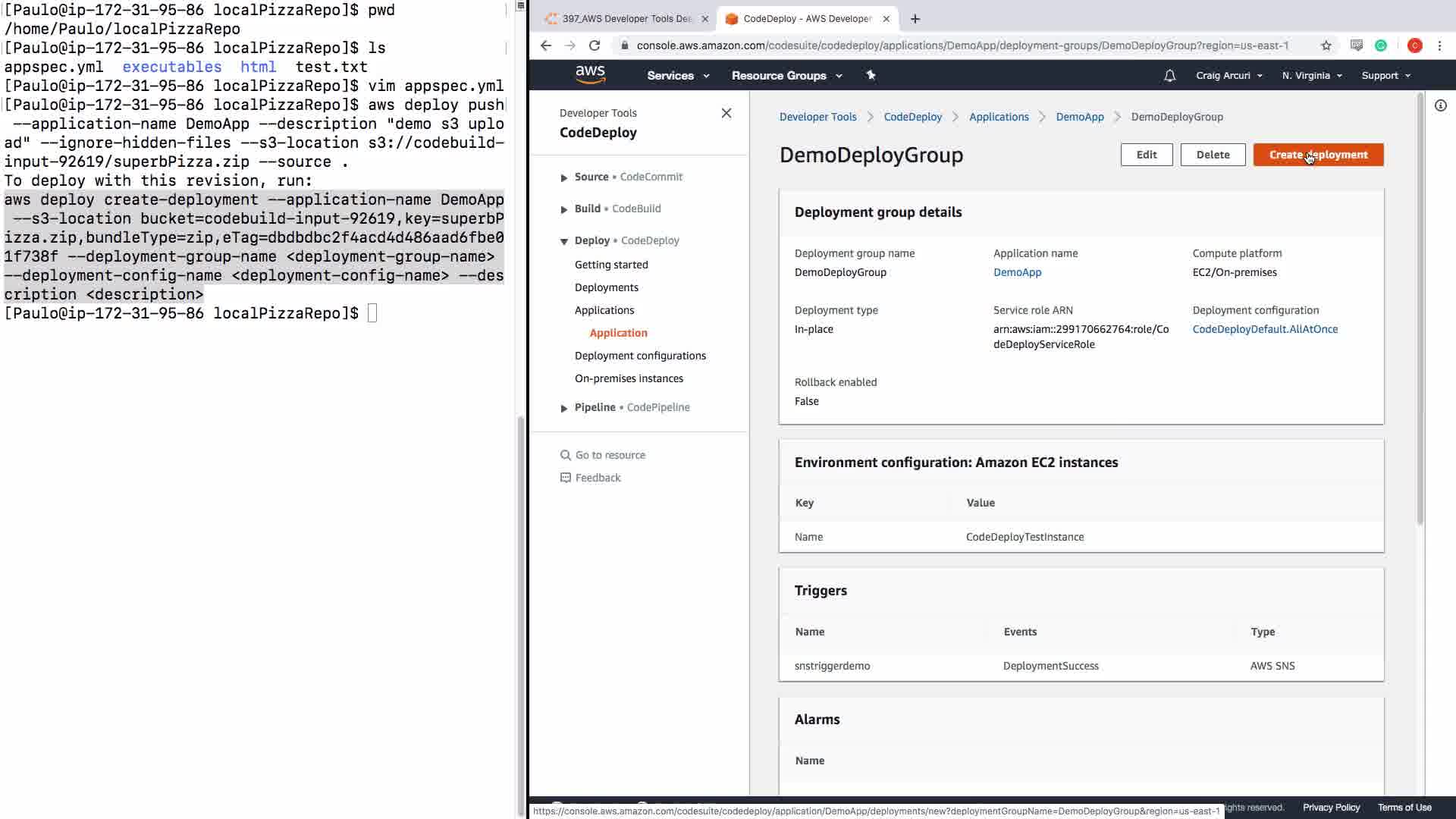The height and width of the screenshot is (819, 1456).
Task: Switch to the 397_AWS Developer Tools tab
Action: click(626, 19)
